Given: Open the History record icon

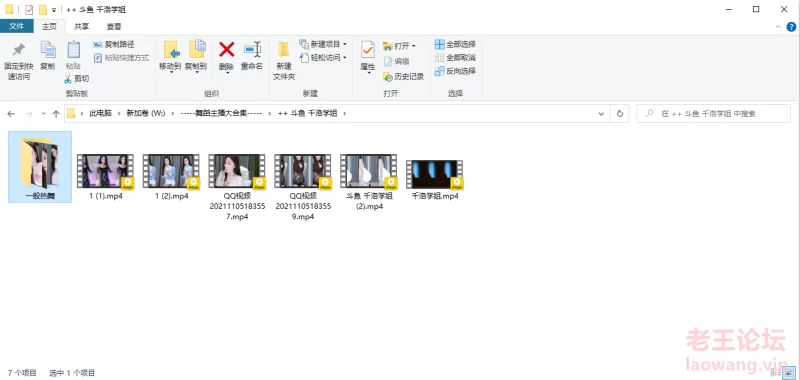Looking at the screenshot, I should coord(403,77).
